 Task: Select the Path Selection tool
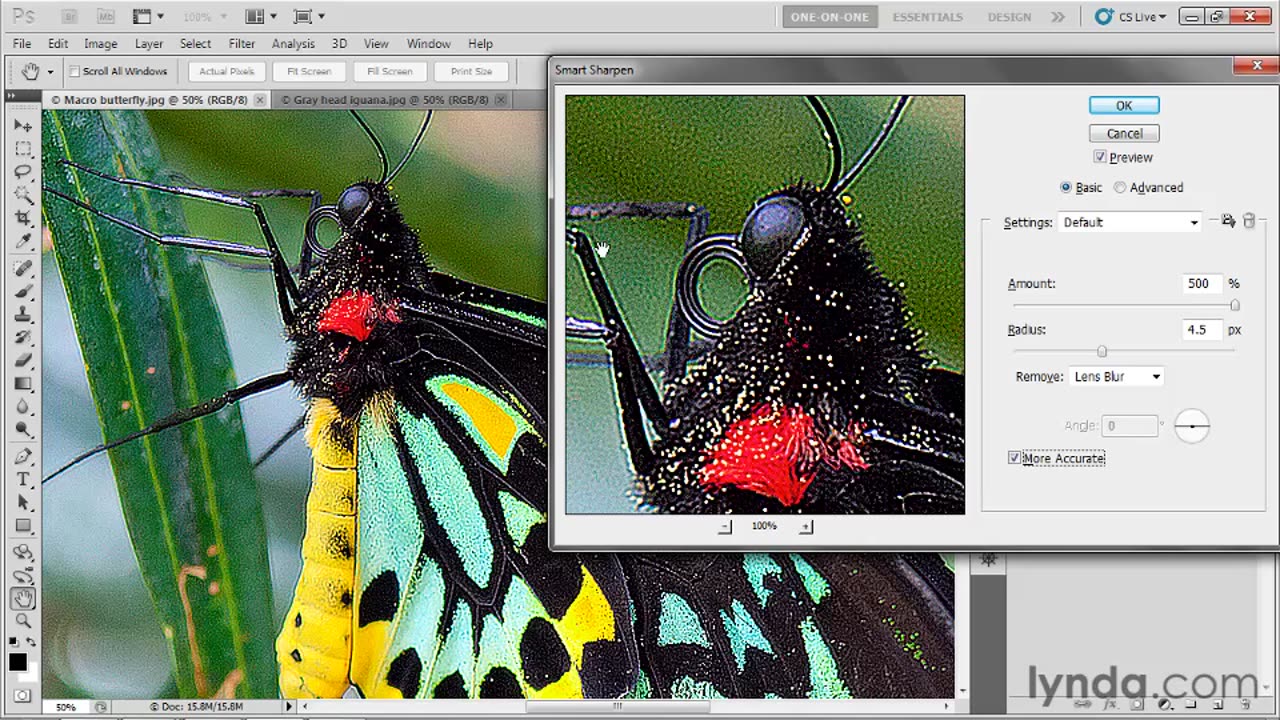[x=23, y=503]
